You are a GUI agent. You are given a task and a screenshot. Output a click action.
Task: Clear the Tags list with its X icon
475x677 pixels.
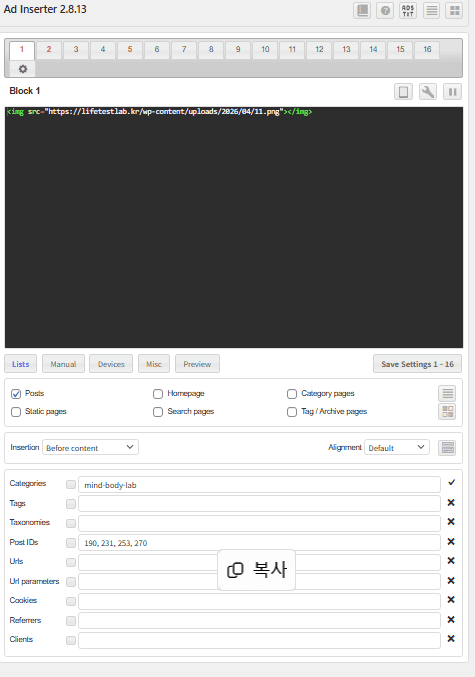451,503
